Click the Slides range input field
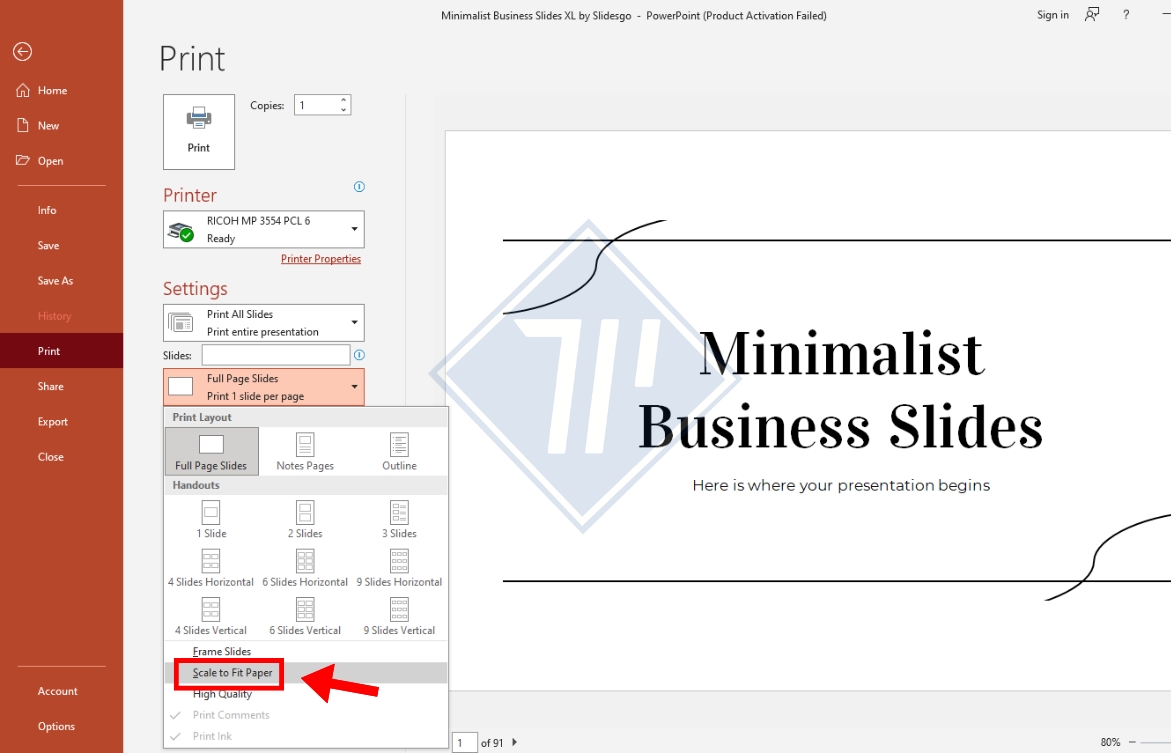Image resolution: width=1171 pixels, height=753 pixels. coord(275,354)
